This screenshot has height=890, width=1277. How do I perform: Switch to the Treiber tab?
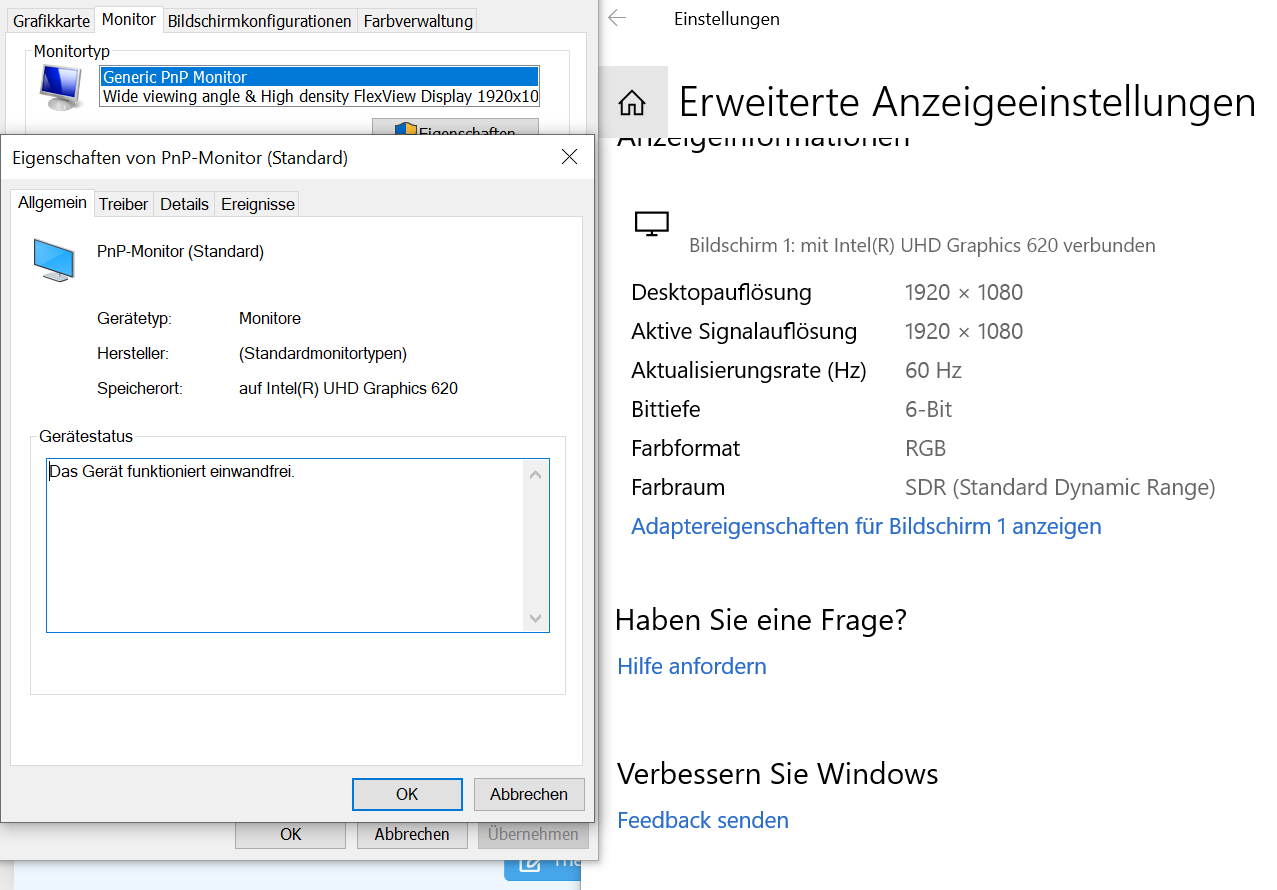[123, 204]
